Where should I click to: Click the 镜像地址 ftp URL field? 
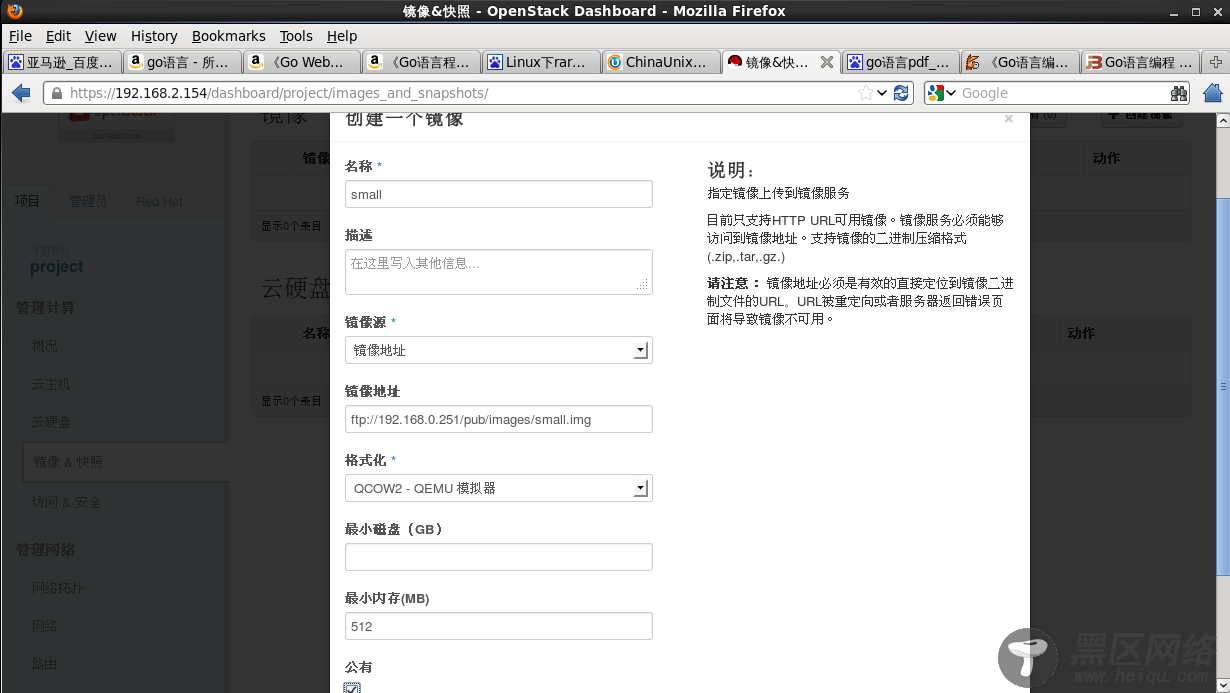499,419
